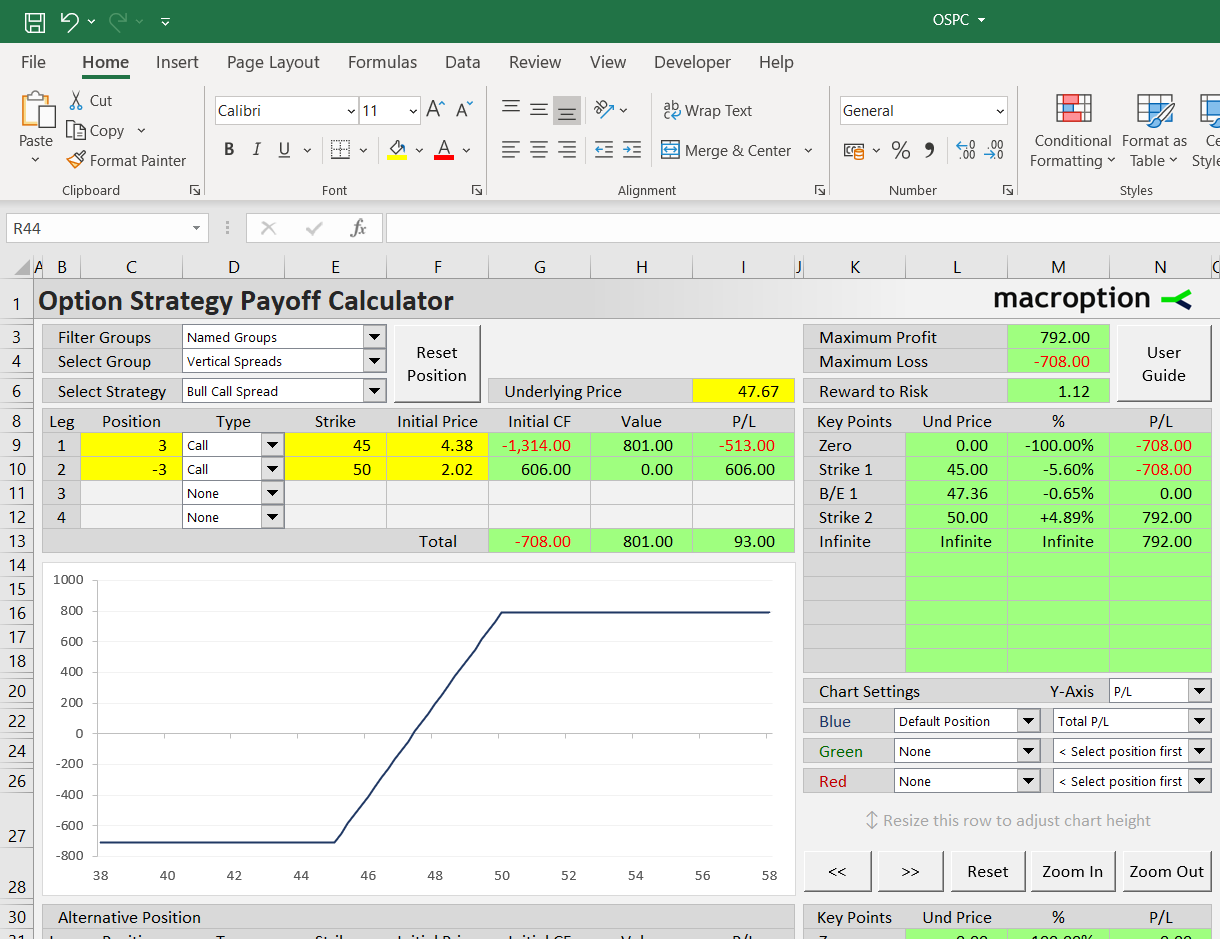Viewport: 1220px width, 939px height.
Task: Click the Save icon in the title bar
Action: tap(34, 21)
